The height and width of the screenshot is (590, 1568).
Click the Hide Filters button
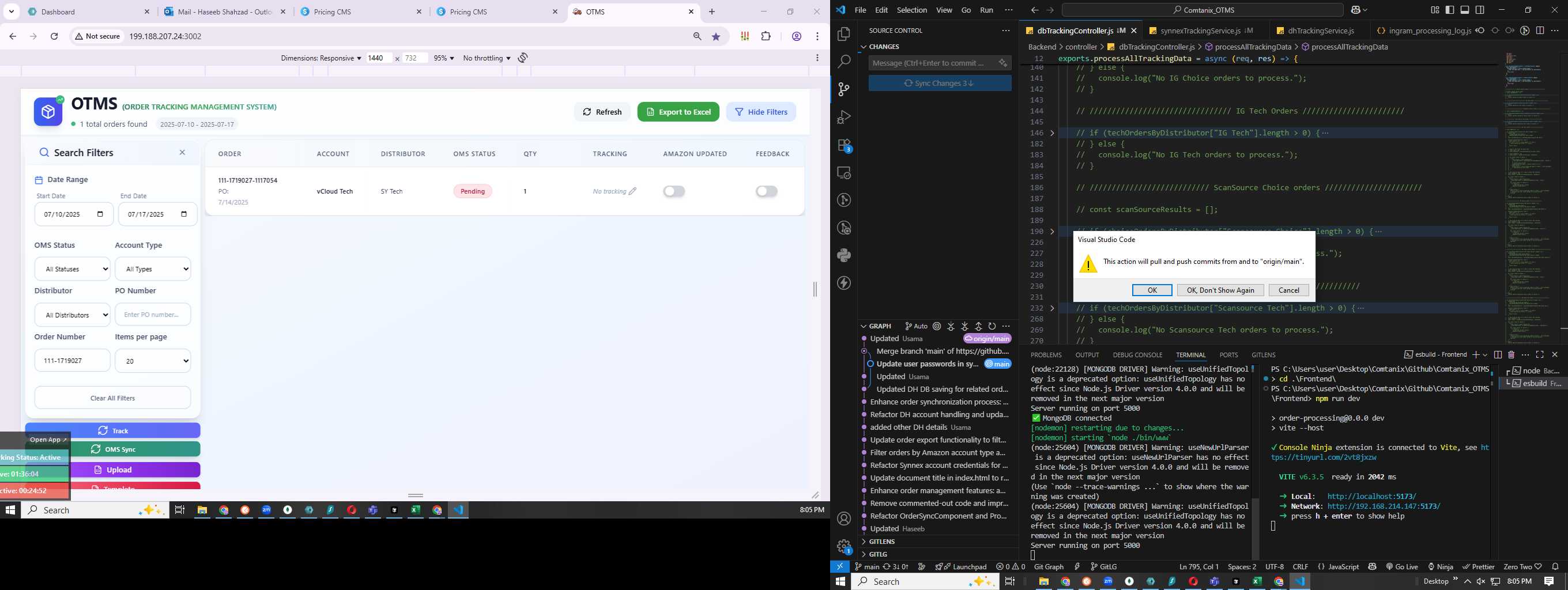click(761, 112)
